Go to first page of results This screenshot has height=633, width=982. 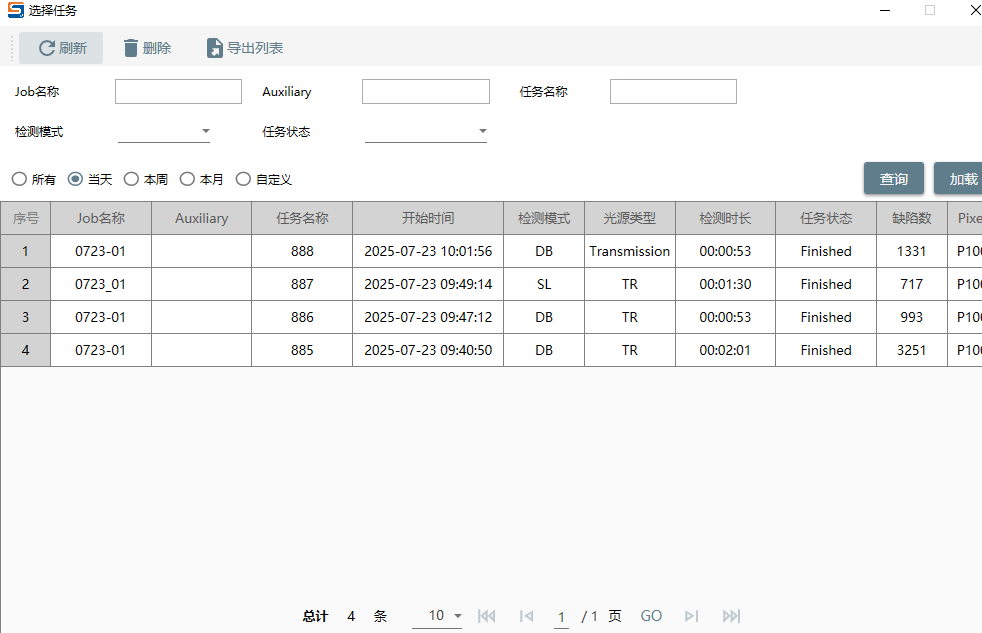pos(487,616)
